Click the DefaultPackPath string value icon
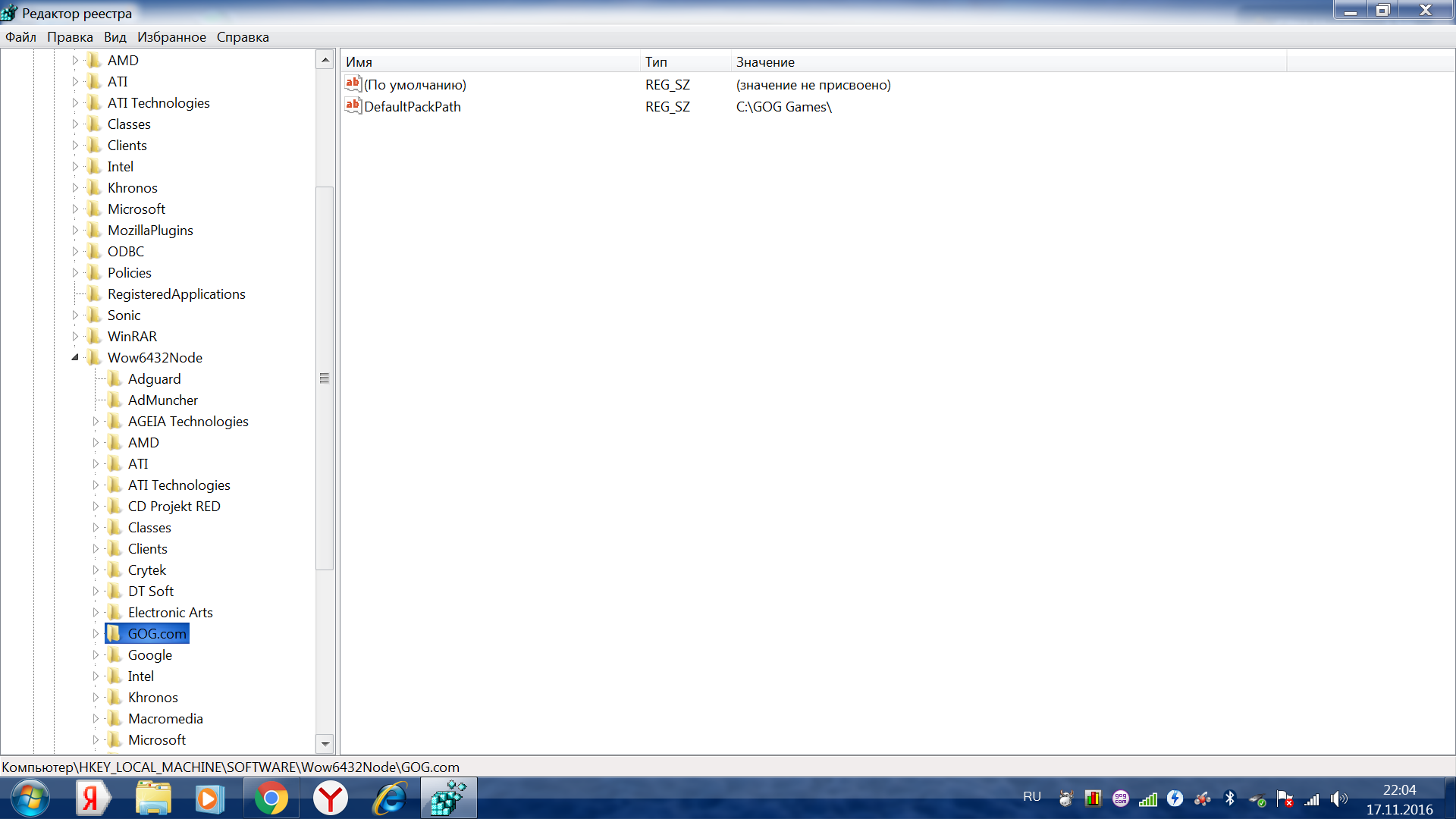 pos(353,106)
